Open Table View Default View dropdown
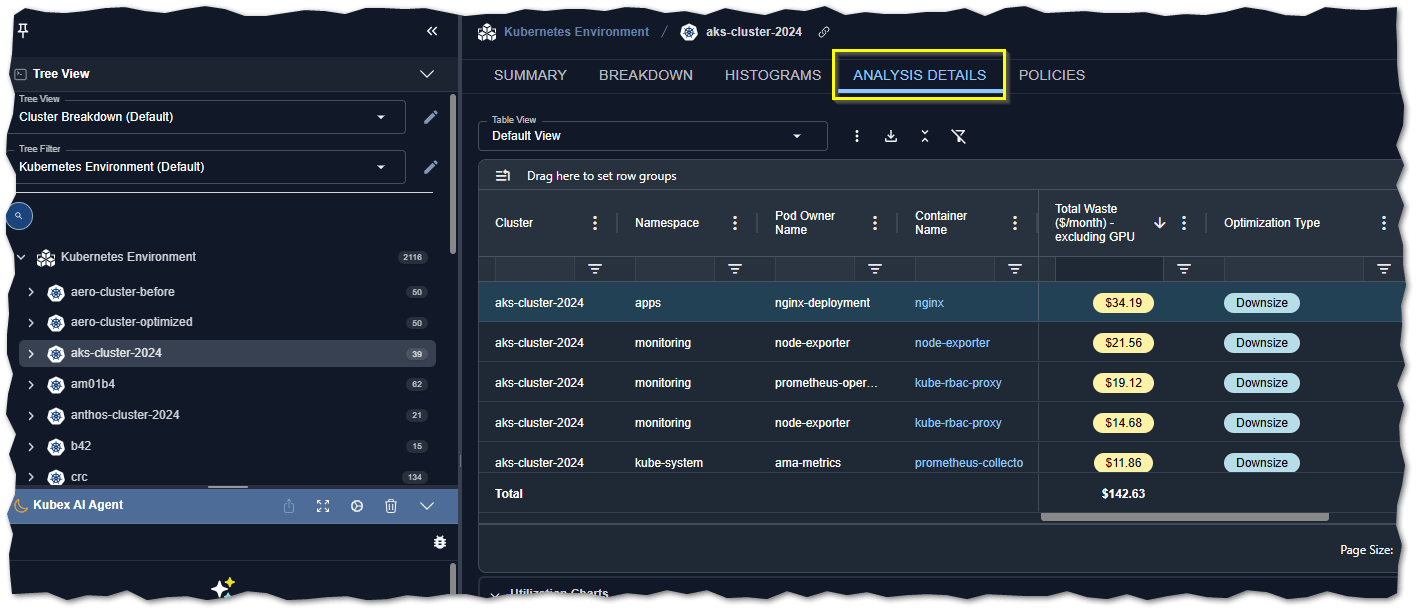 pyautogui.click(x=653, y=136)
